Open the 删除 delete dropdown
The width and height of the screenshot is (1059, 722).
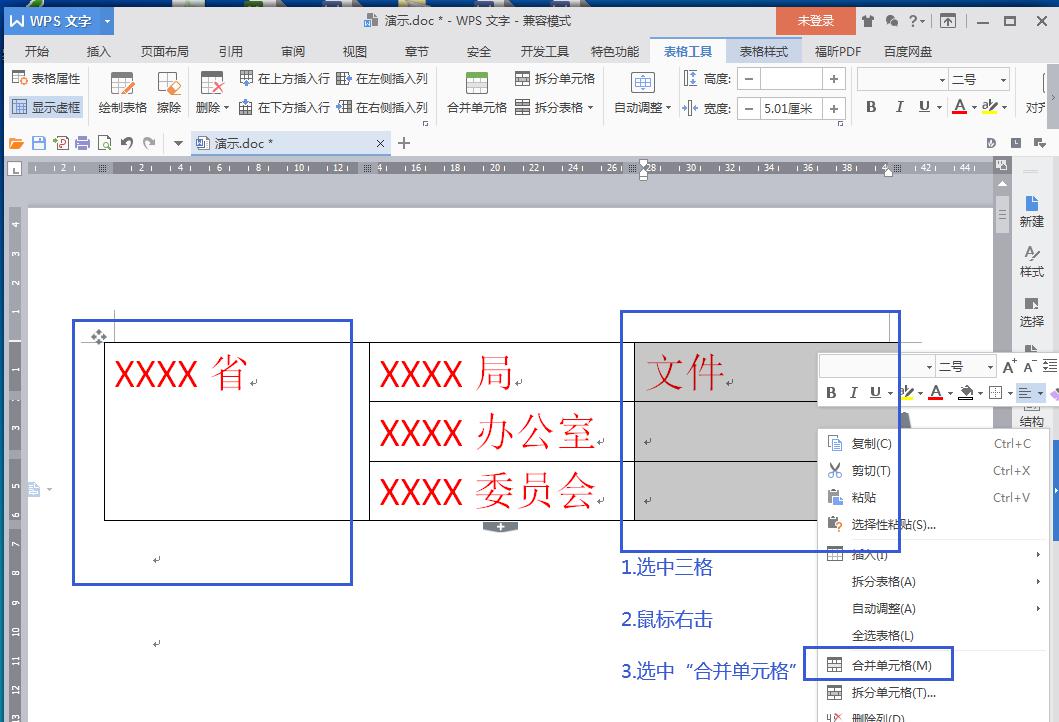212,93
